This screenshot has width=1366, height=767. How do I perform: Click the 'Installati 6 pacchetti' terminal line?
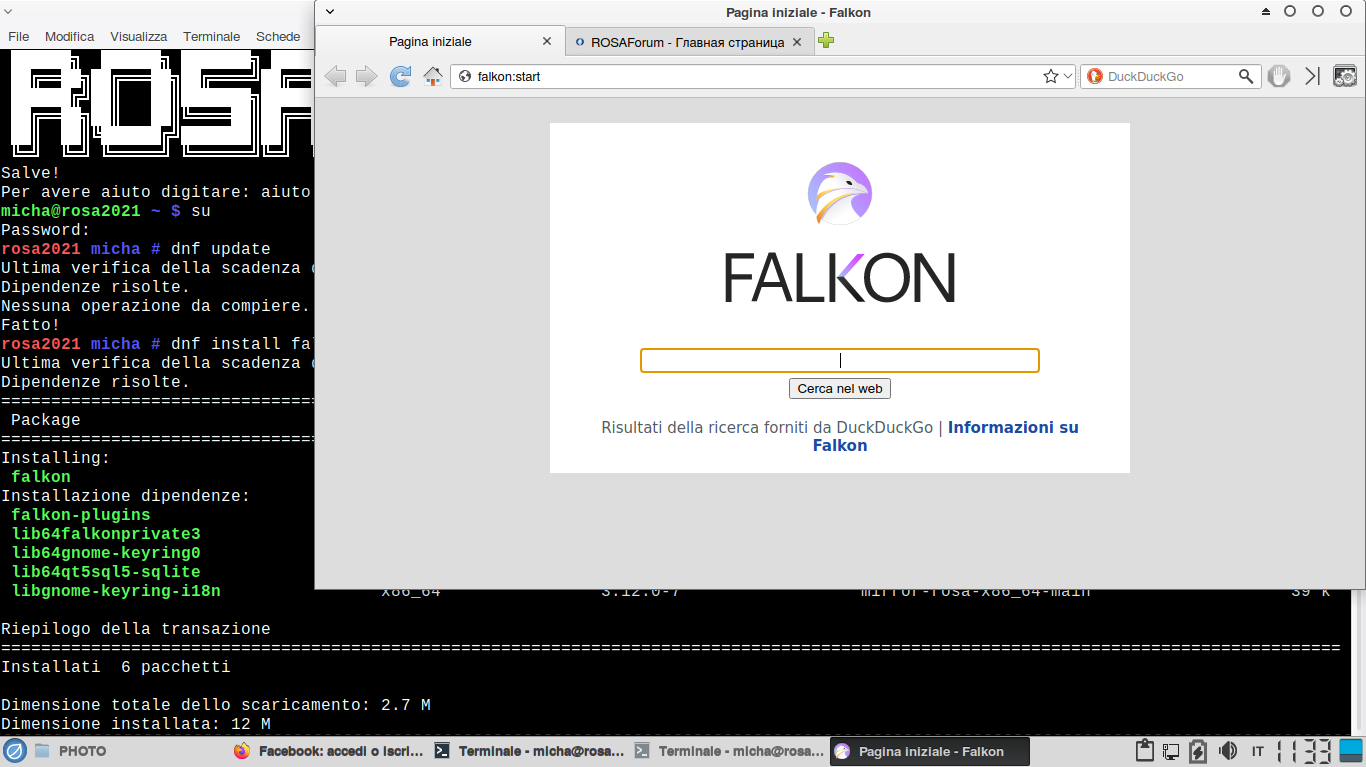click(116, 667)
